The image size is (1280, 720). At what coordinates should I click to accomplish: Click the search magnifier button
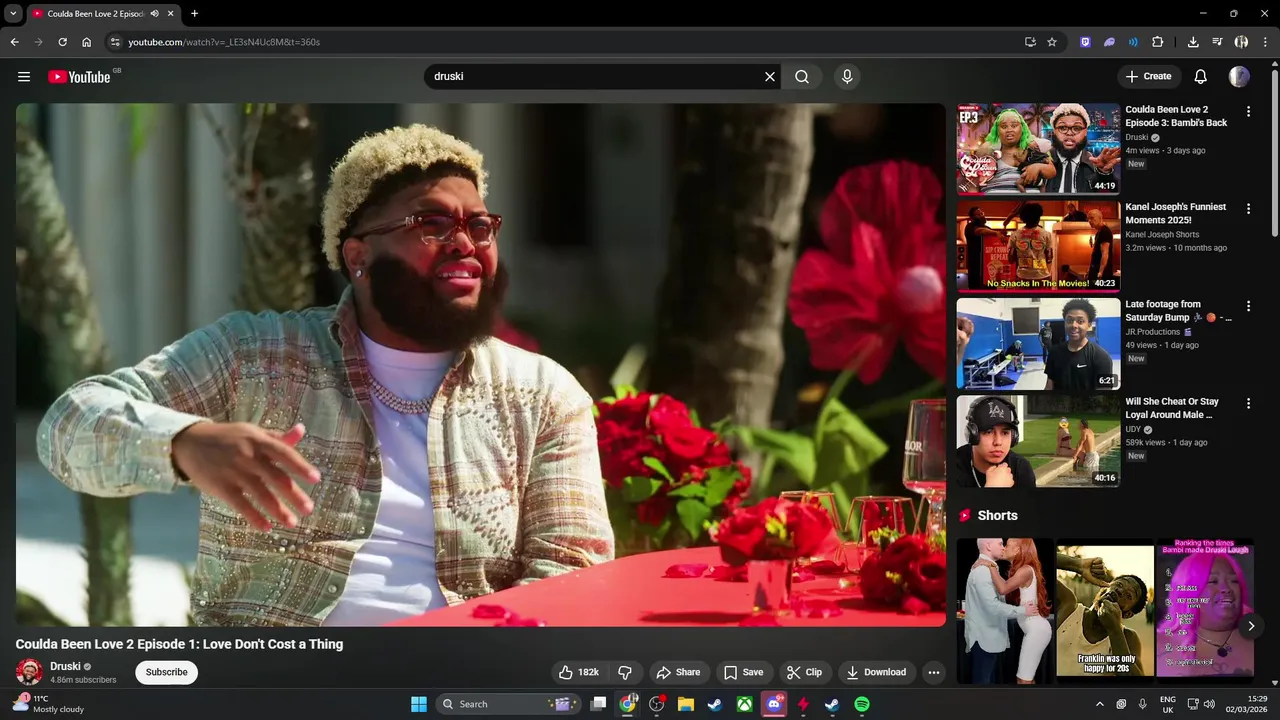802,76
